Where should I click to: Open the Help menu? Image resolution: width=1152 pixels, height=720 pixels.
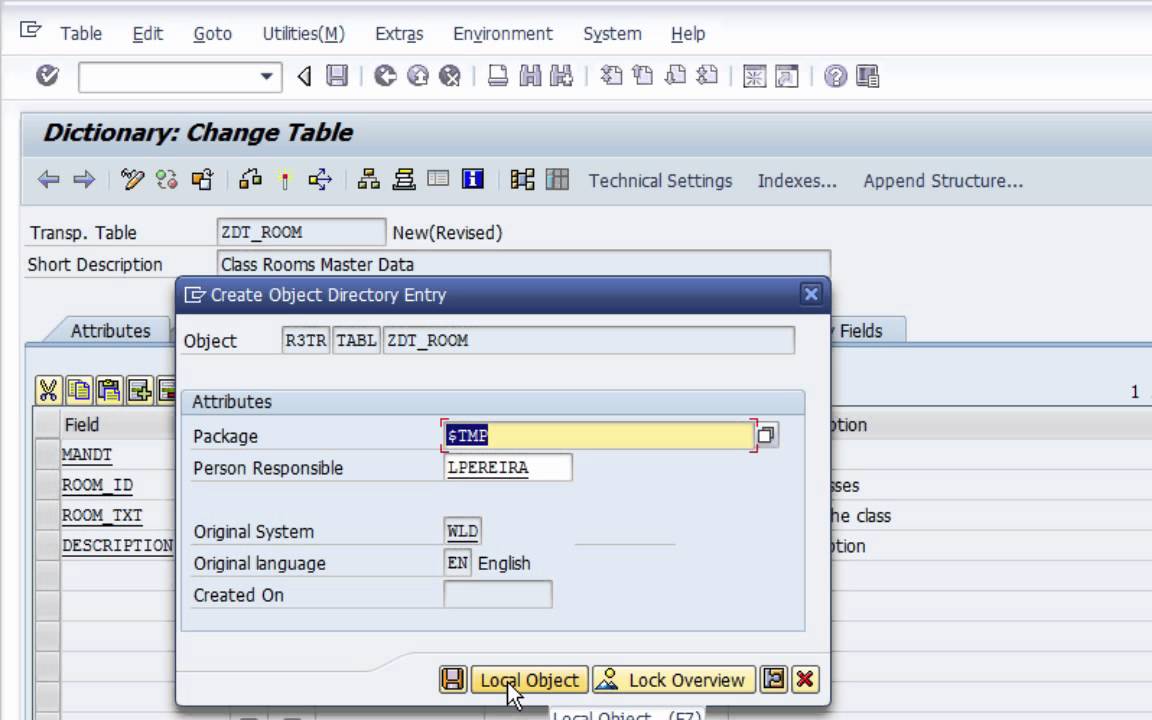[x=688, y=34]
